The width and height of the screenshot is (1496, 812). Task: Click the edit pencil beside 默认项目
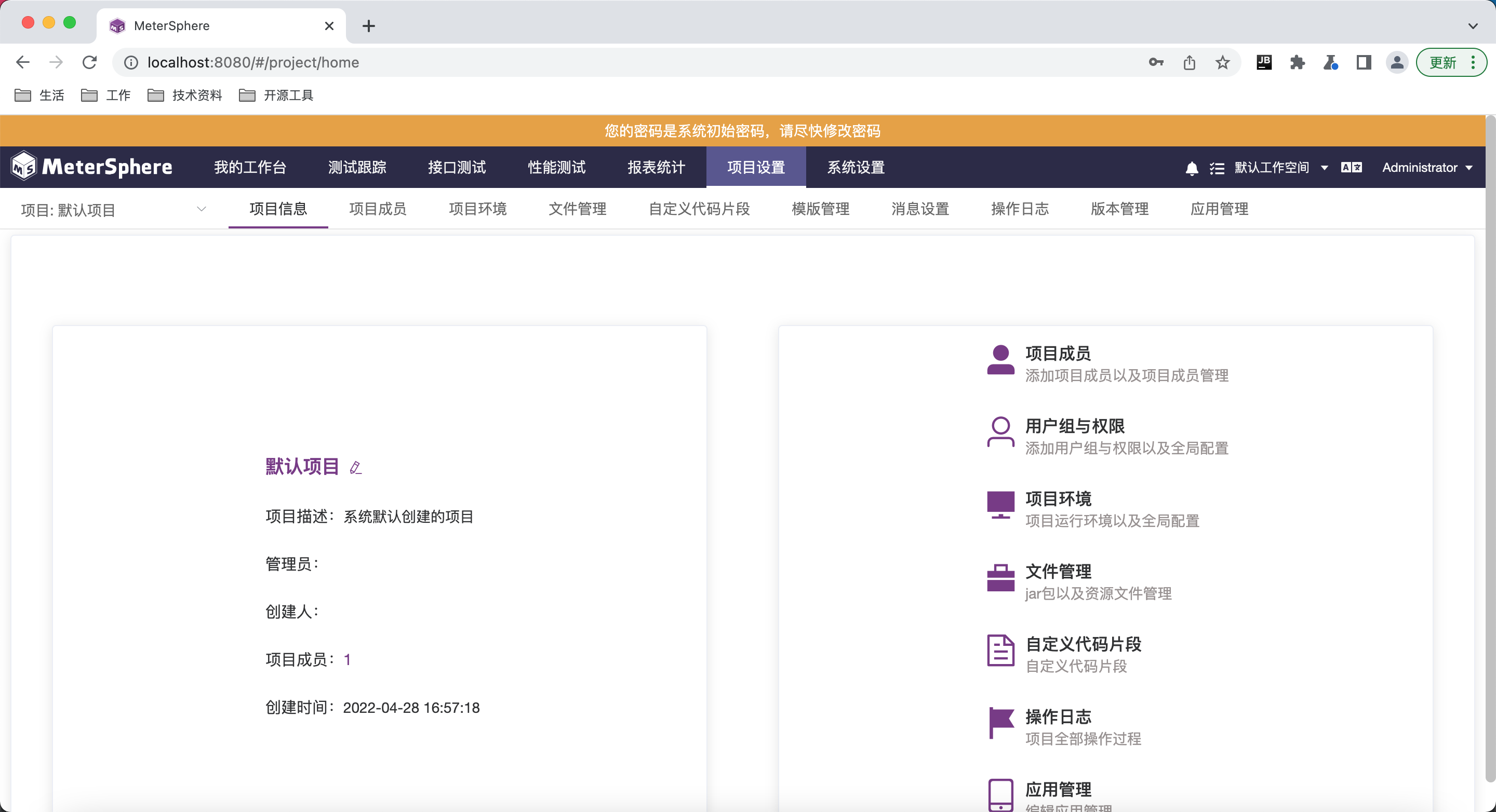(356, 468)
